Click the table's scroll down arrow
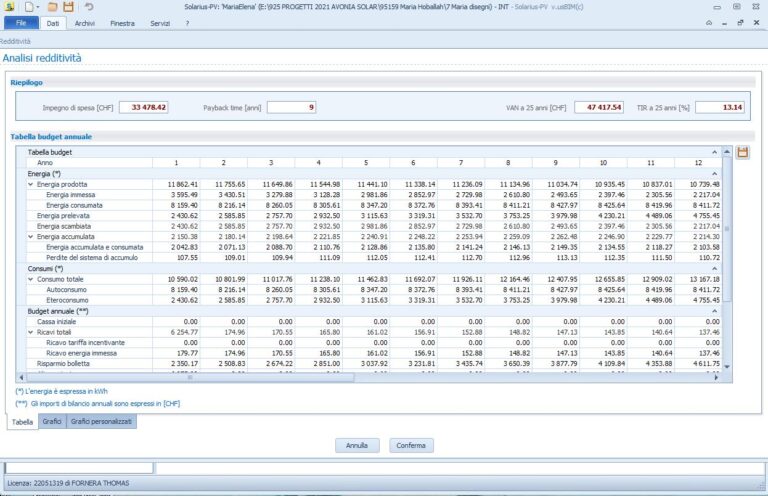 [x=727, y=367]
